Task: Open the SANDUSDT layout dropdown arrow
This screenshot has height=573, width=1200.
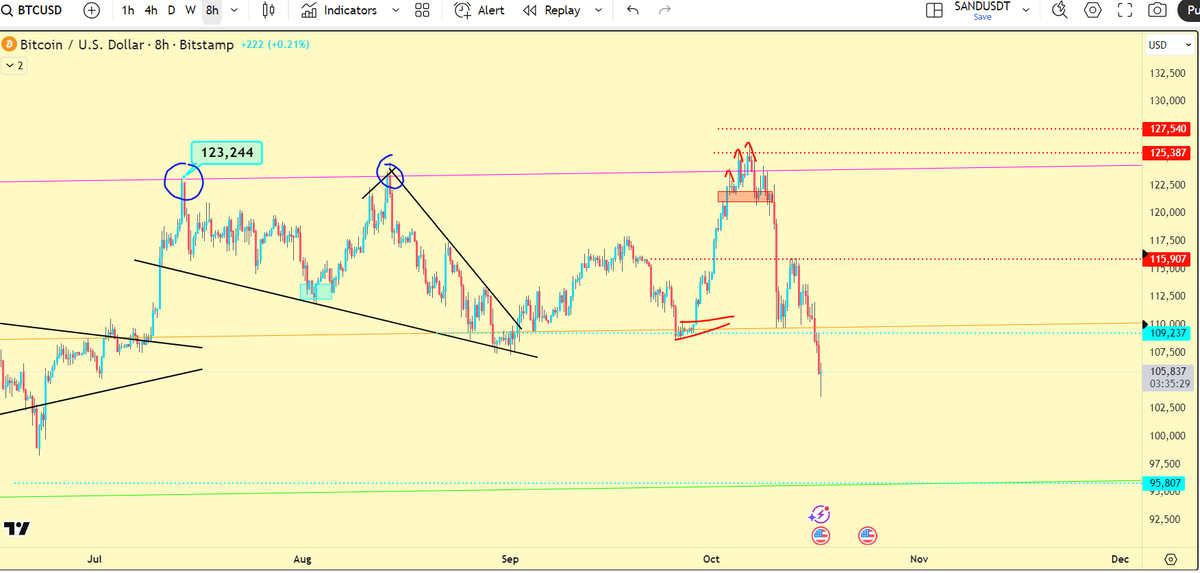Action: (1025, 10)
